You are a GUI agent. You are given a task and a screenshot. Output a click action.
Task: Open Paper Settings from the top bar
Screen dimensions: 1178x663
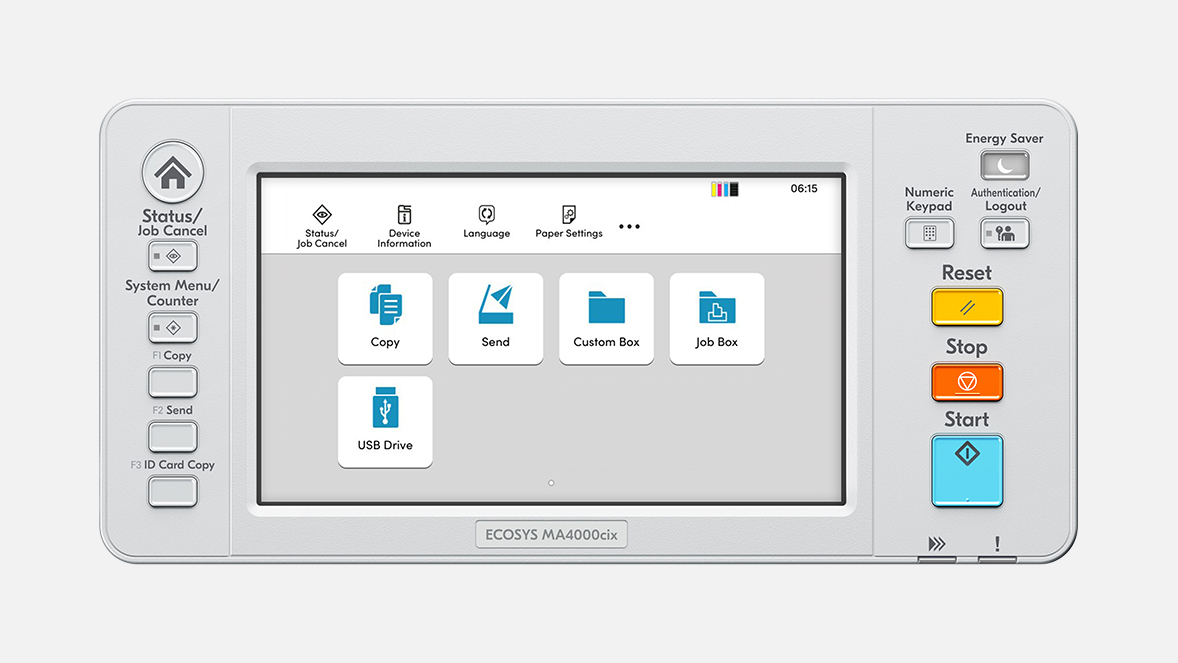[568, 222]
